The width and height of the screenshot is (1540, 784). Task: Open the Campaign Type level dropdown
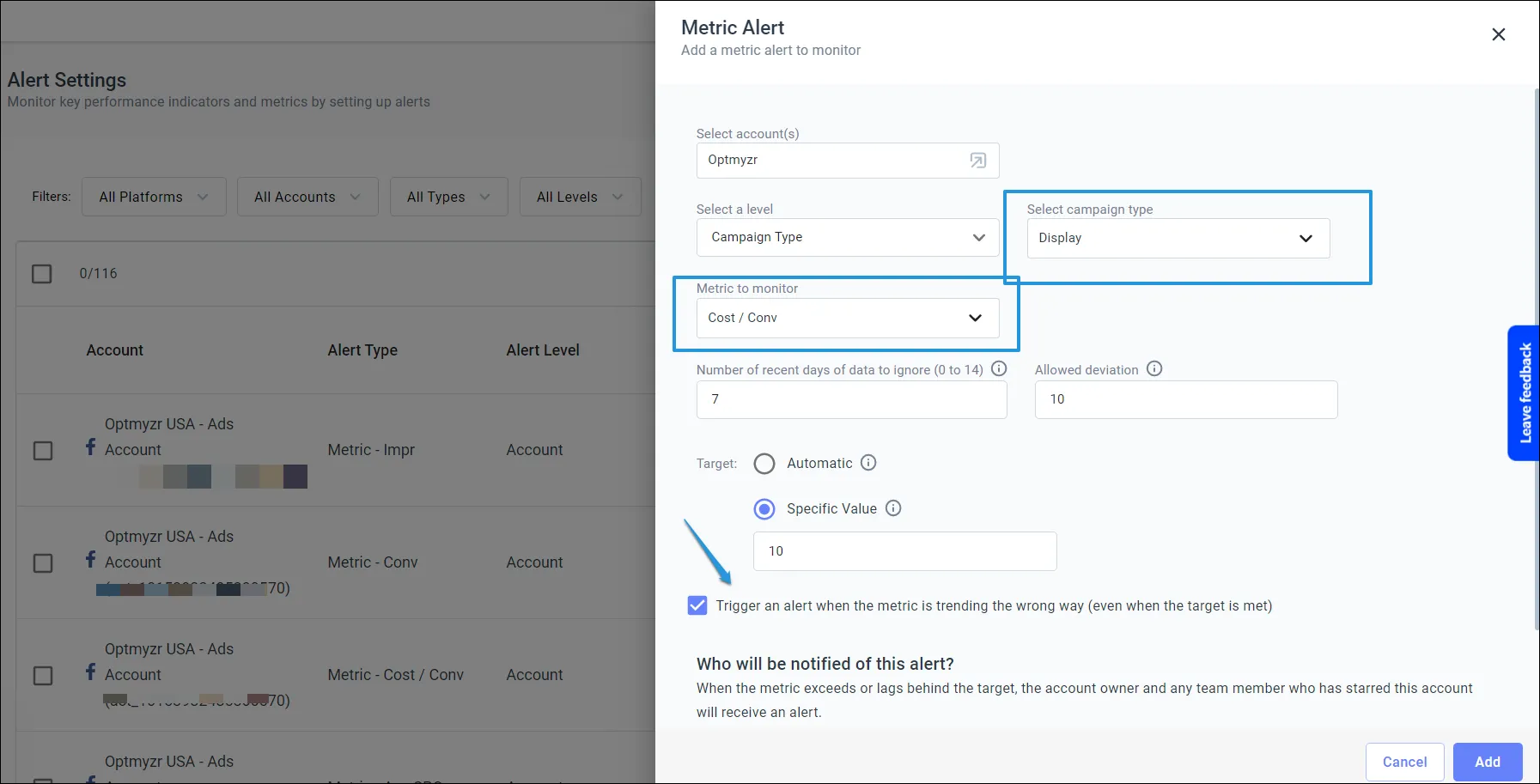point(848,238)
